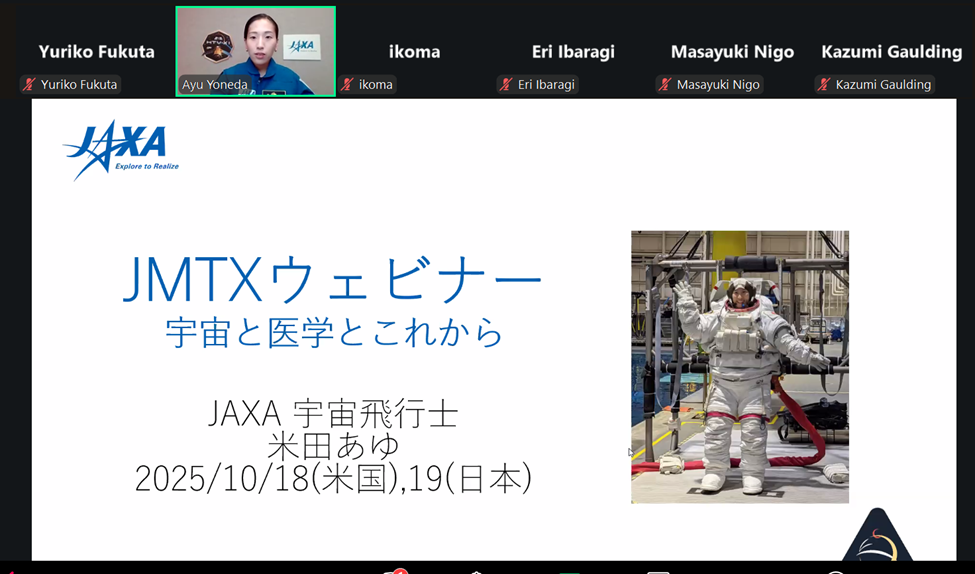Viewport: 975px width, 574px height.
Task: Click the JAXA logo in Ayu Yoneda's video
Action: pos(301,46)
